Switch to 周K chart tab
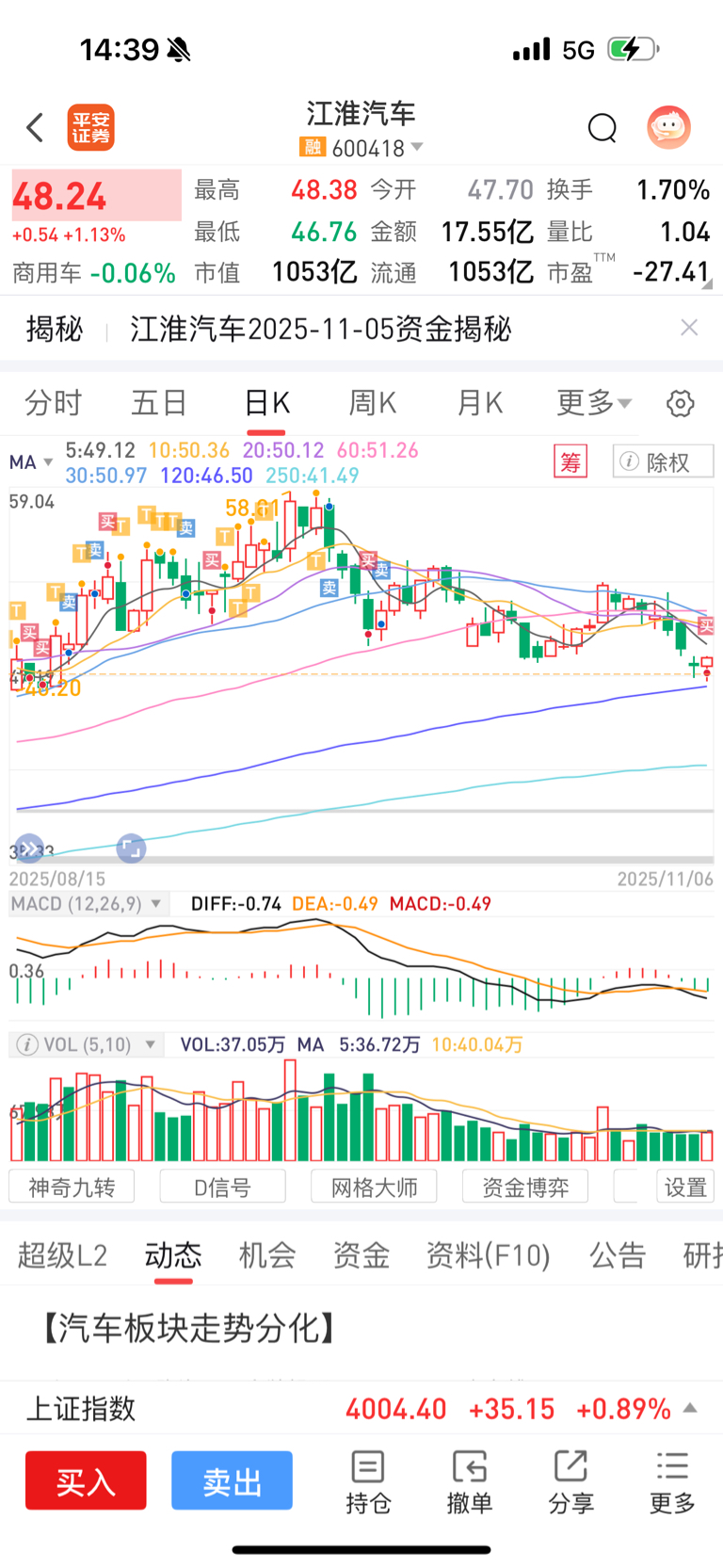723x1568 pixels. point(373,403)
